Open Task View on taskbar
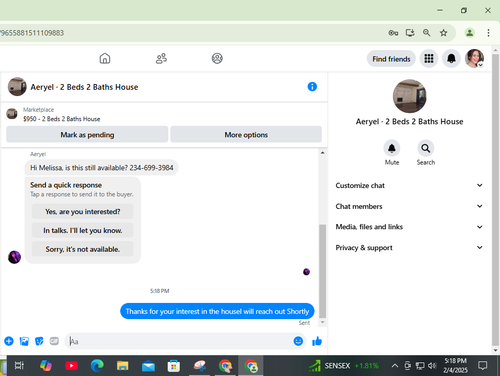Screen dimensions: 500x376 point(19,366)
